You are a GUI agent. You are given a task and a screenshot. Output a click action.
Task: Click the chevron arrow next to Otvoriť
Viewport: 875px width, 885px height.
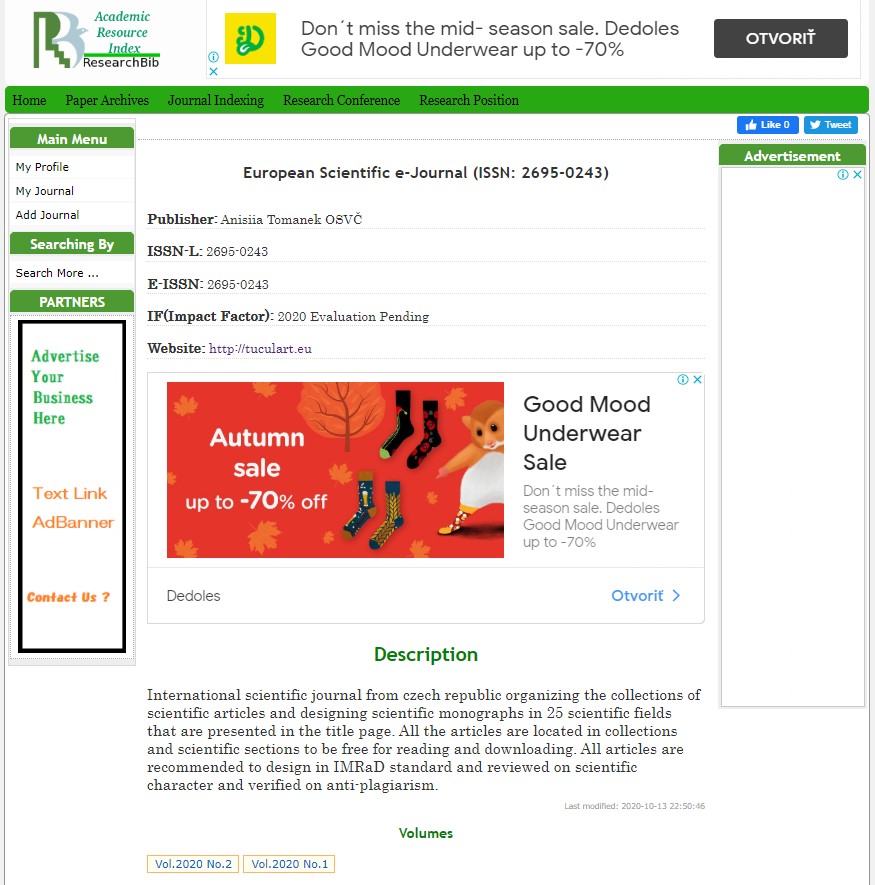click(x=676, y=596)
